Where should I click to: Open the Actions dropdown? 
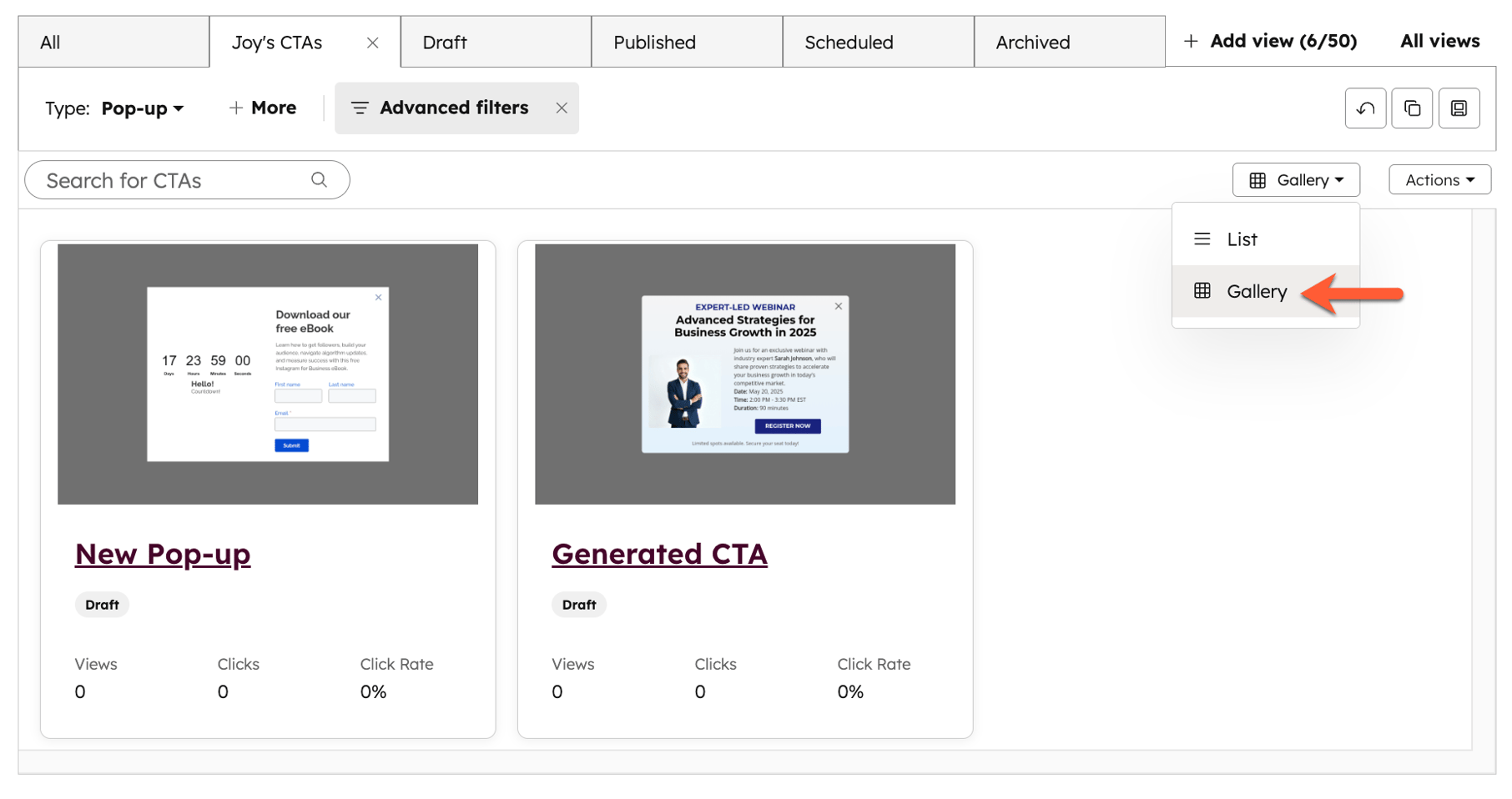pos(1439,179)
